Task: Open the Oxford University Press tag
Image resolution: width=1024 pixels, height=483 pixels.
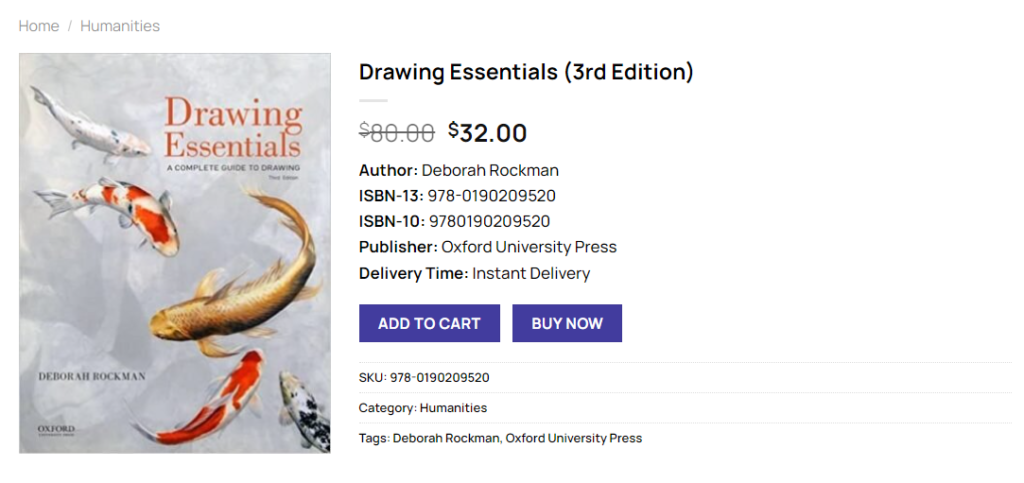Action: (574, 438)
